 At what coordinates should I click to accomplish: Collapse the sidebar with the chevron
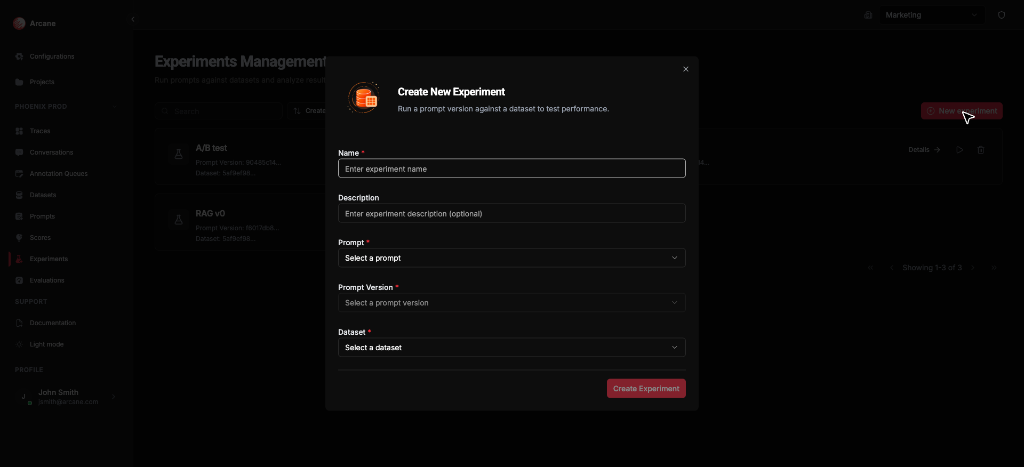coord(133,20)
